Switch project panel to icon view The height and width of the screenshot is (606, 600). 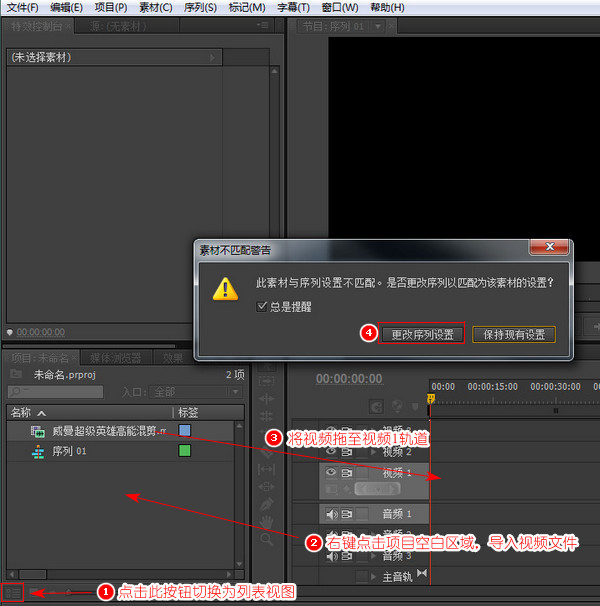(34, 592)
